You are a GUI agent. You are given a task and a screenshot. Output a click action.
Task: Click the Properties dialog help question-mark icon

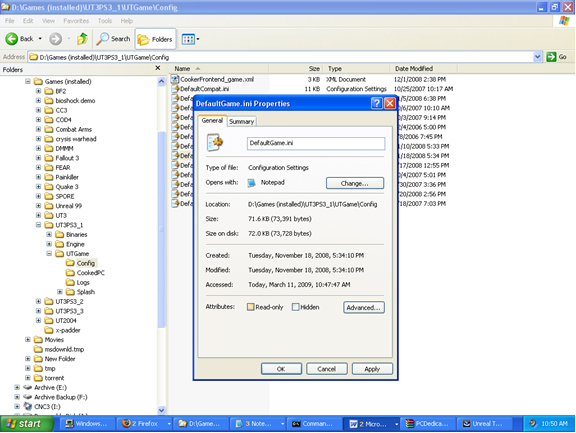click(377, 104)
